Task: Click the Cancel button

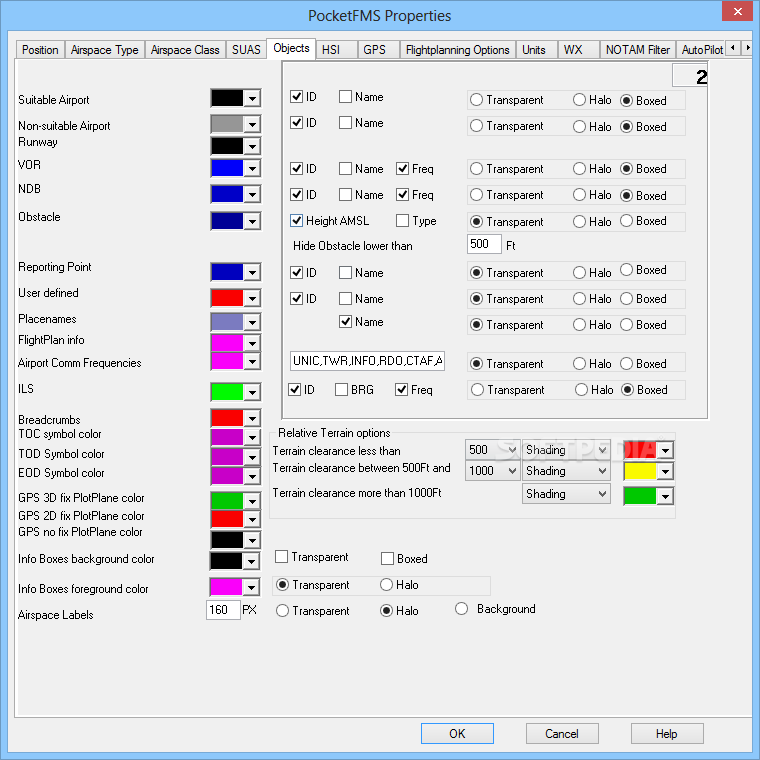Action: pos(562,733)
